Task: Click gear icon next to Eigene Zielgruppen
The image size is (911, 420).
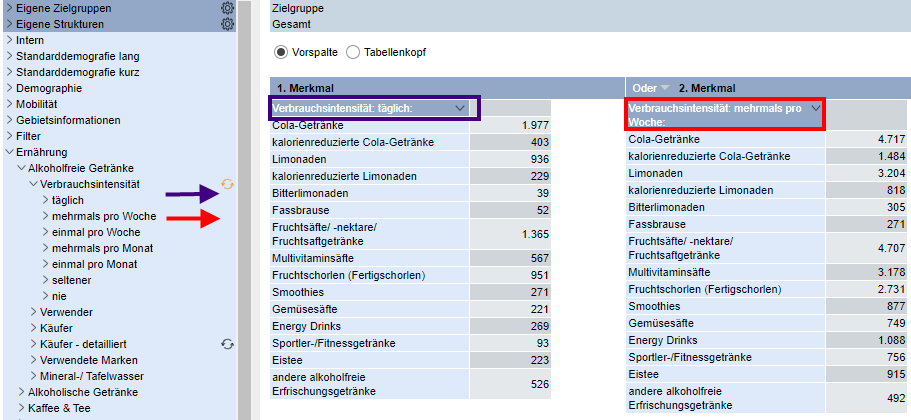Action: 227,8
